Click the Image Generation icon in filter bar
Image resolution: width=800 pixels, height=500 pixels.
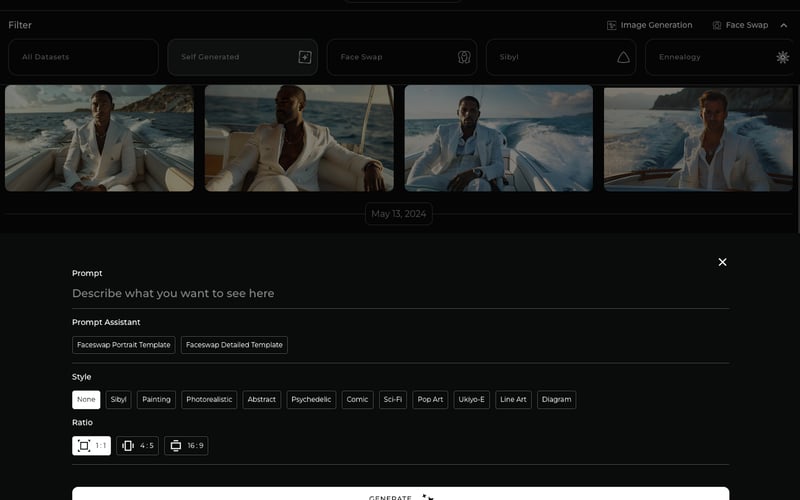(x=611, y=26)
